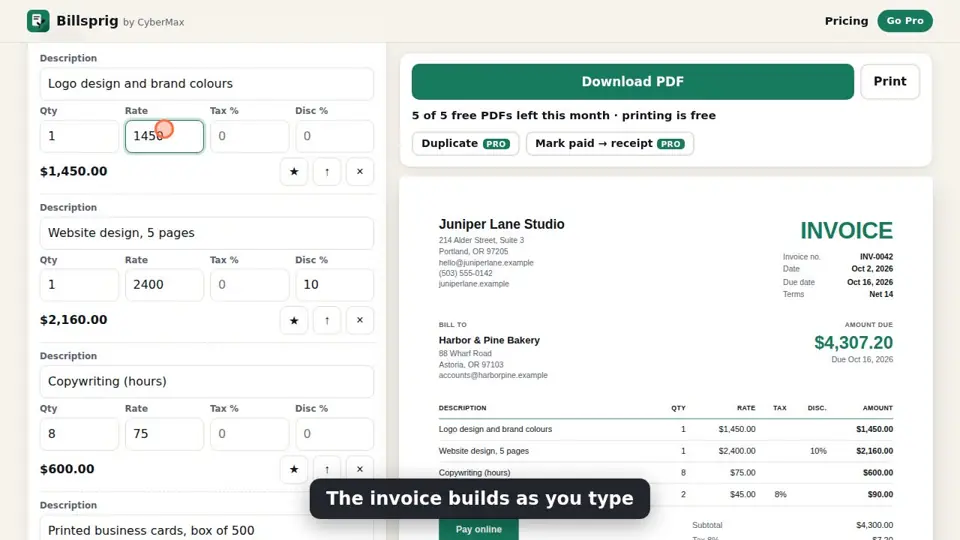The width and height of the screenshot is (960, 540).
Task: Star the Copywriting (hours) line item
Action: 294,469
